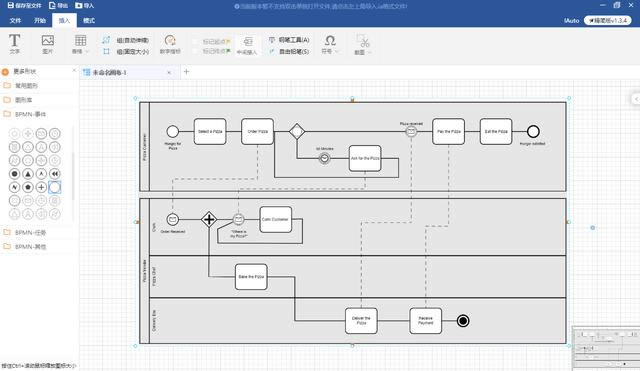Click the 导出 export button
Screen dimensions: 640x371
click(58, 6)
